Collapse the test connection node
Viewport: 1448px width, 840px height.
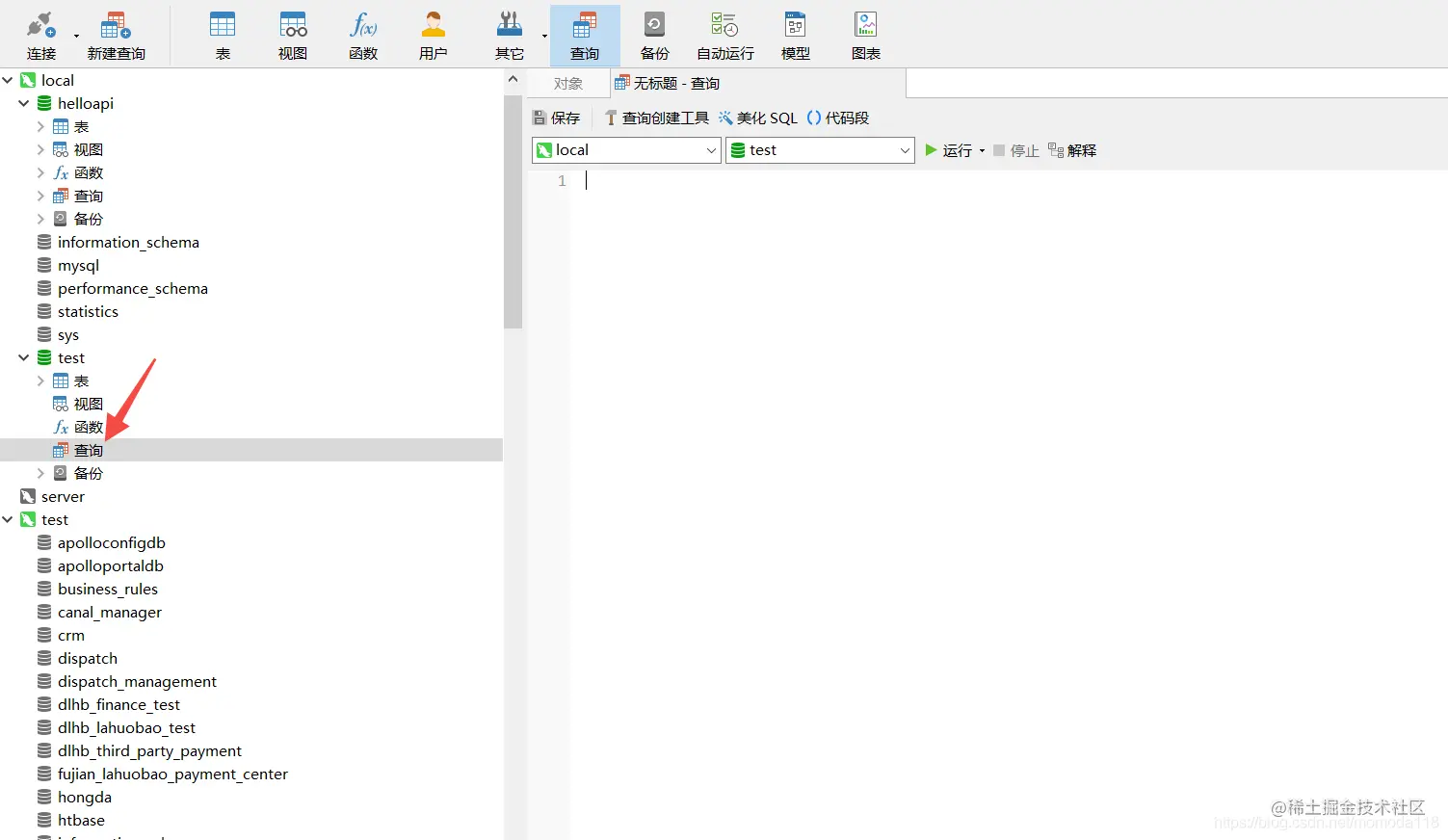coord(8,519)
